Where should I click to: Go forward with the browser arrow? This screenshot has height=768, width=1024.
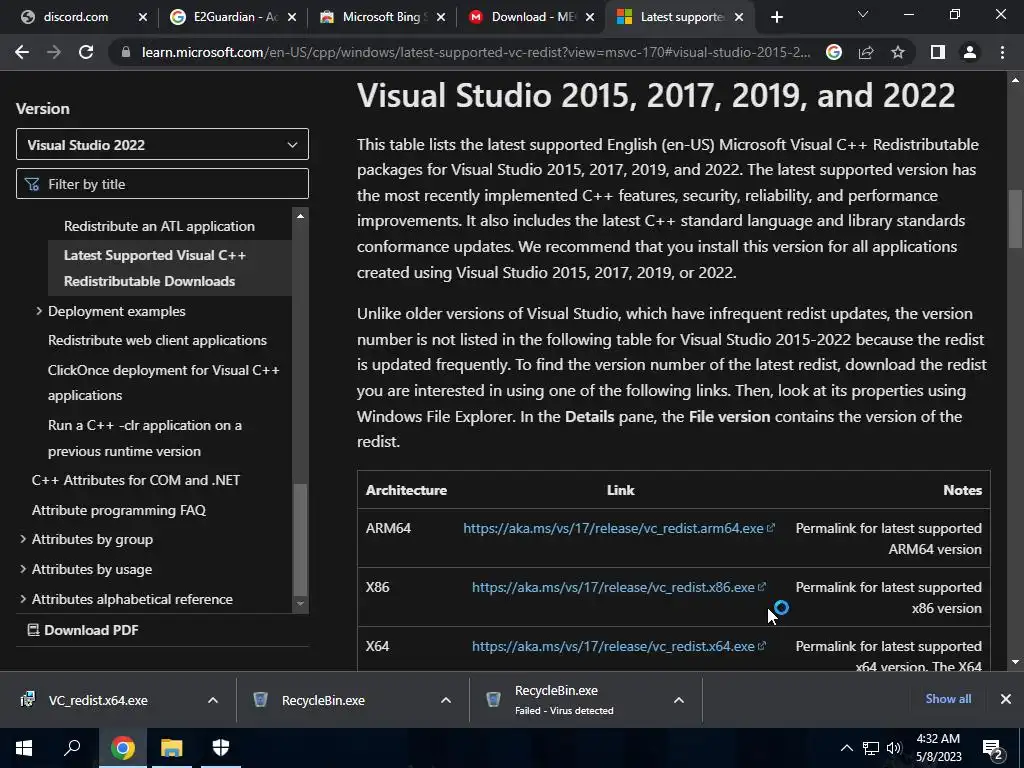pyautogui.click(x=54, y=52)
